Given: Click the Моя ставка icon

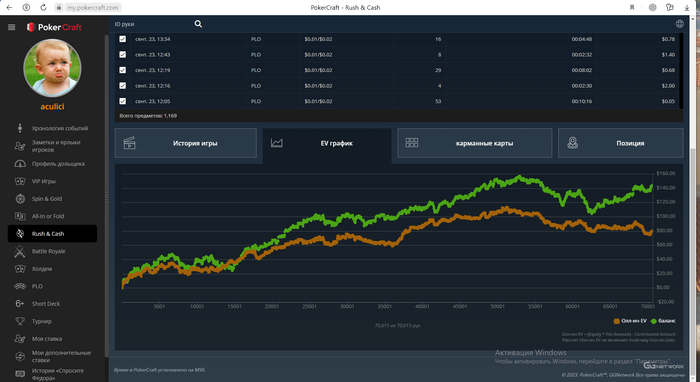Looking at the screenshot, I should point(20,339).
